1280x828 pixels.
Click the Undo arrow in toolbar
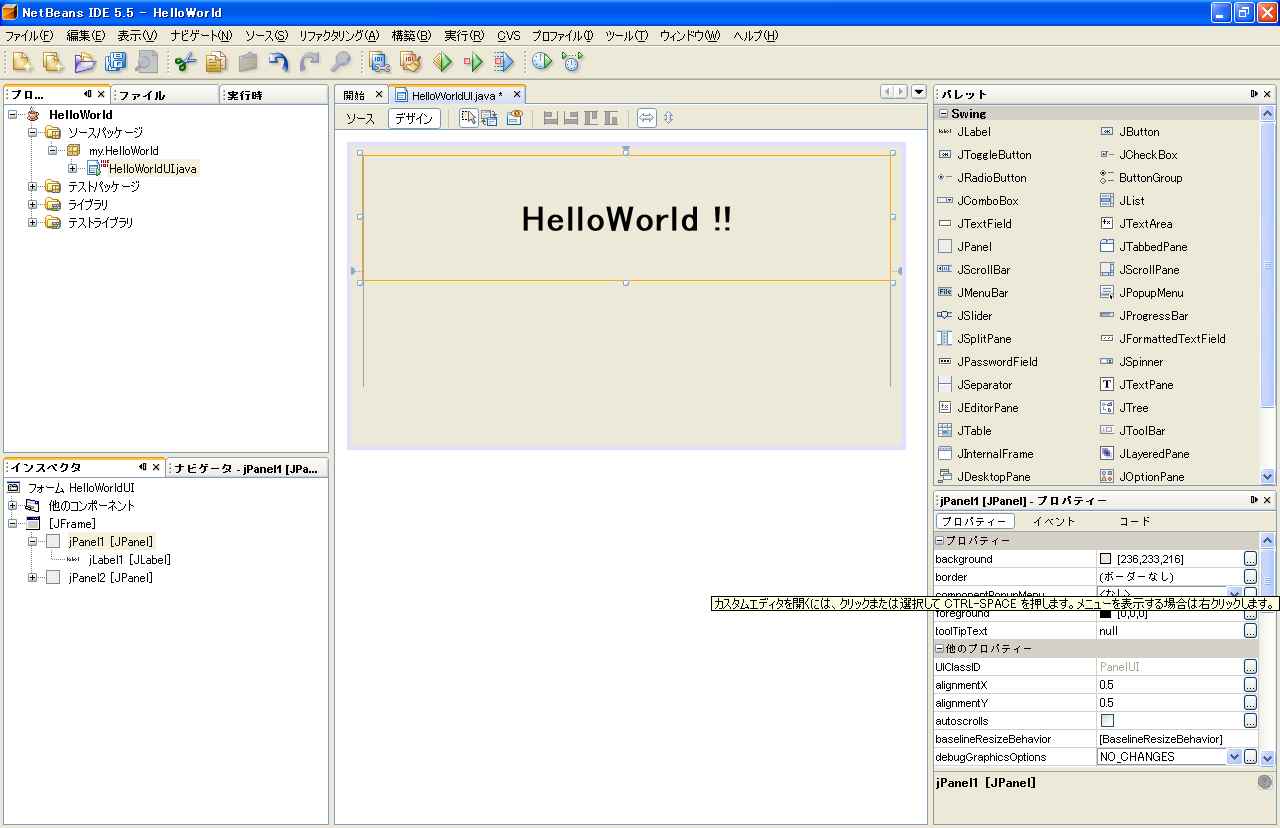coord(278,62)
